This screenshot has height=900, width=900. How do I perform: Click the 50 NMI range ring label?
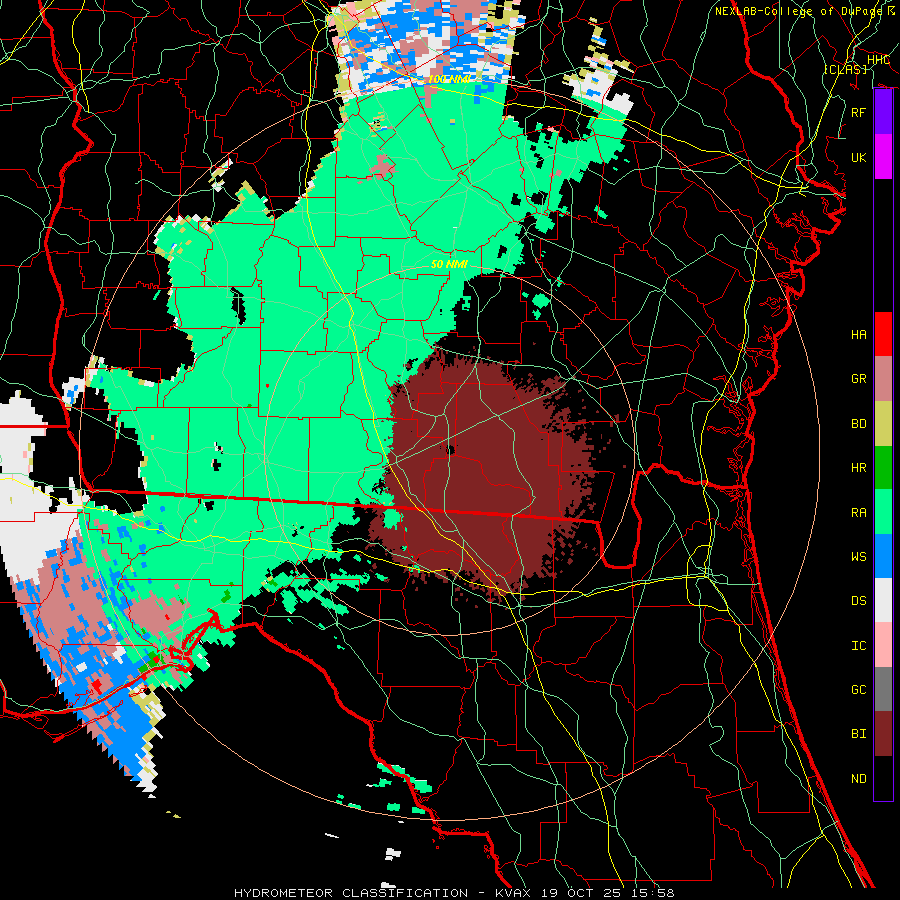point(449,264)
